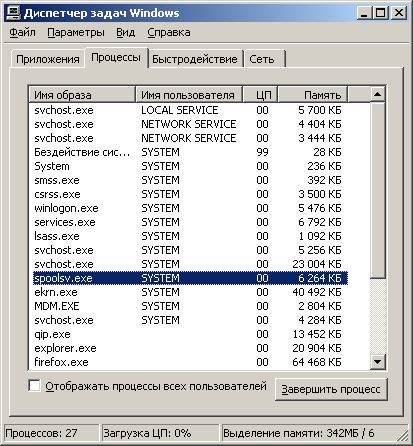
Task: Close the Task Manager window
Action: pos(398,13)
